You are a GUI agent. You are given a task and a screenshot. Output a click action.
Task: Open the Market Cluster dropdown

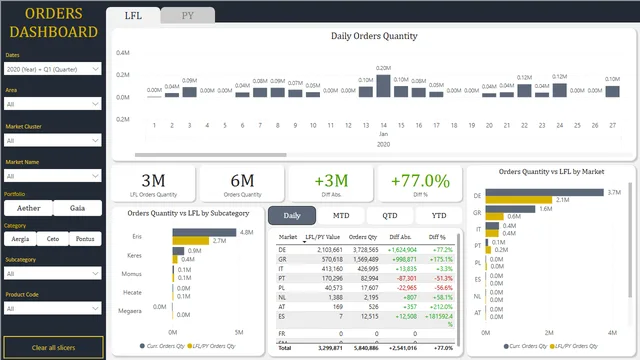[53, 140]
